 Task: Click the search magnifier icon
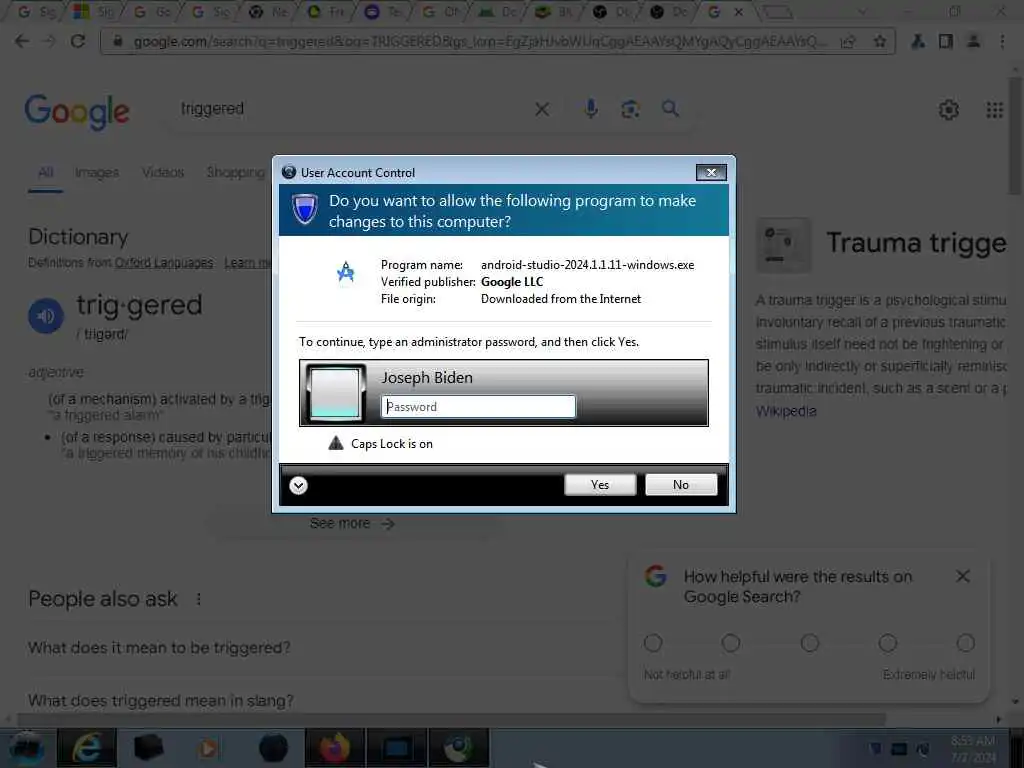click(670, 108)
